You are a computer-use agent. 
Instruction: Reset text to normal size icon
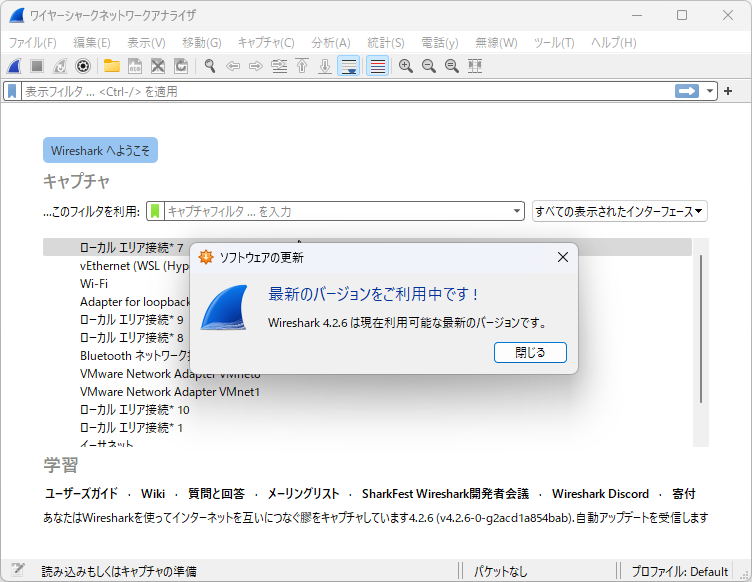click(x=452, y=66)
